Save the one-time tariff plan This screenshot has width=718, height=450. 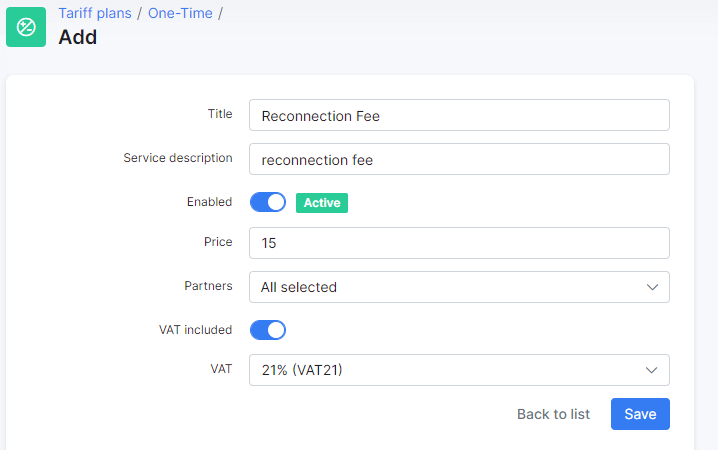(x=640, y=414)
